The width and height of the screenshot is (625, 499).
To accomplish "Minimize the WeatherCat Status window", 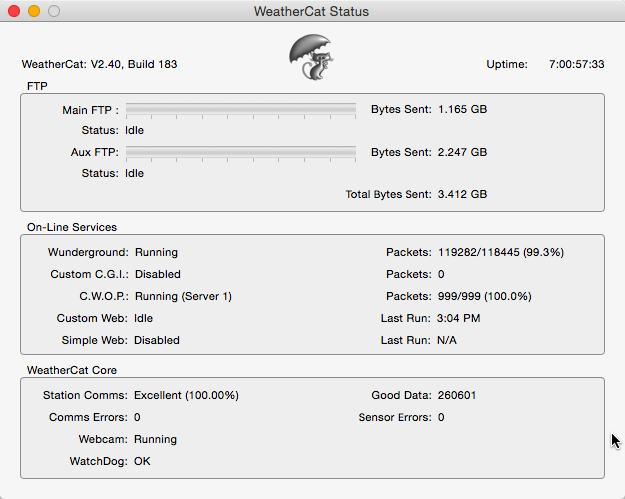I will 34,11.
